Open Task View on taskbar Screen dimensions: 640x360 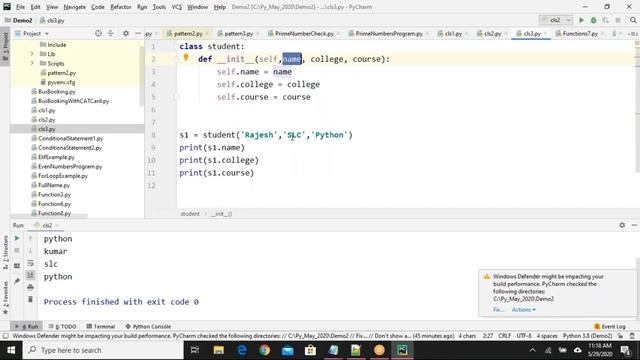coord(195,350)
